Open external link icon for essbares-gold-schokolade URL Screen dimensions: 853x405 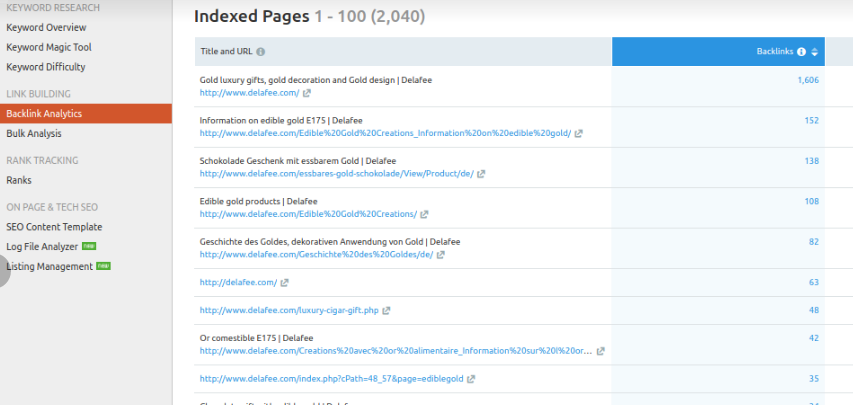[481, 173]
